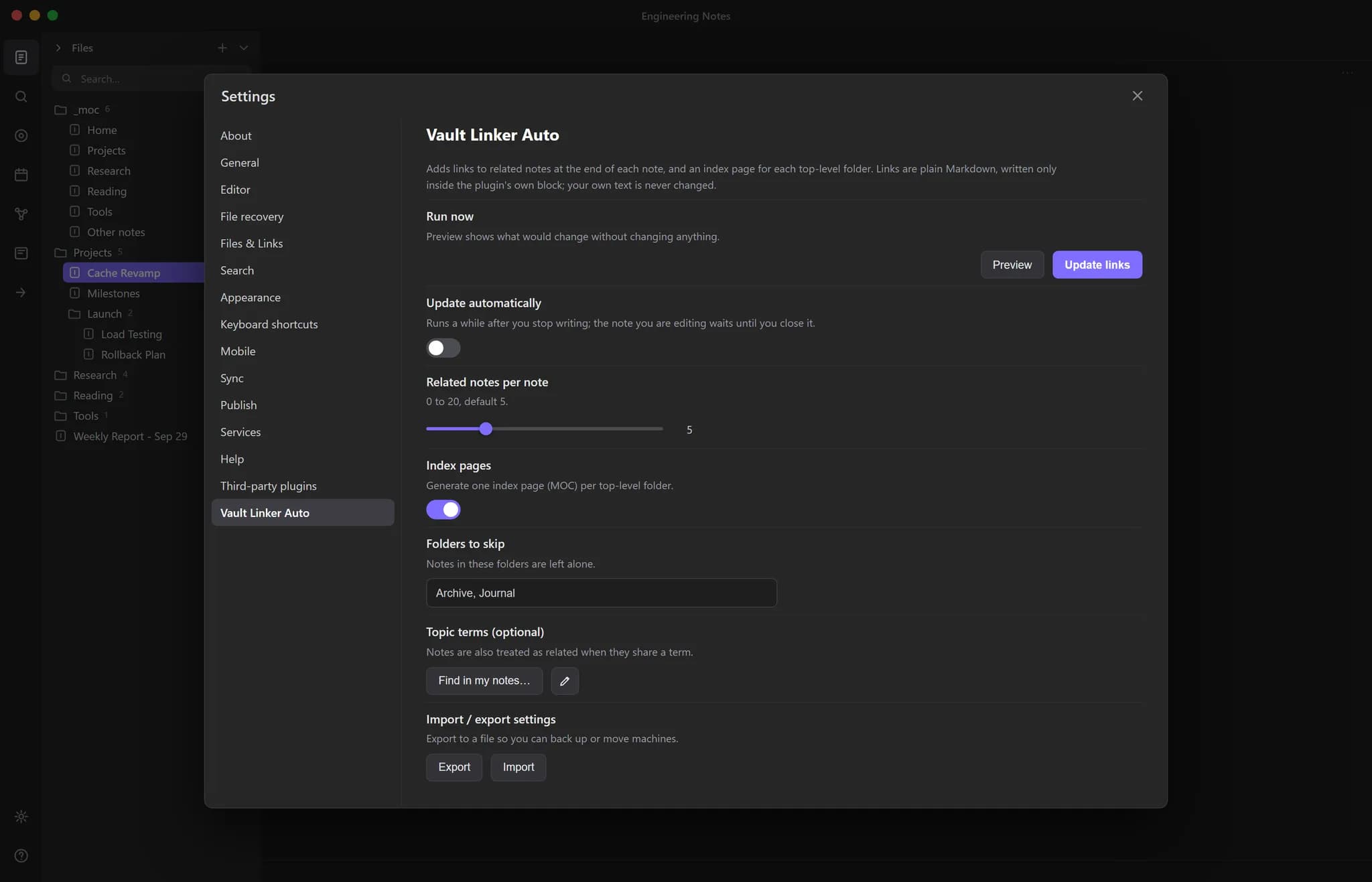The height and width of the screenshot is (882, 1372).
Task: Open graph view branch icon in ribbon
Action: [x=21, y=214]
